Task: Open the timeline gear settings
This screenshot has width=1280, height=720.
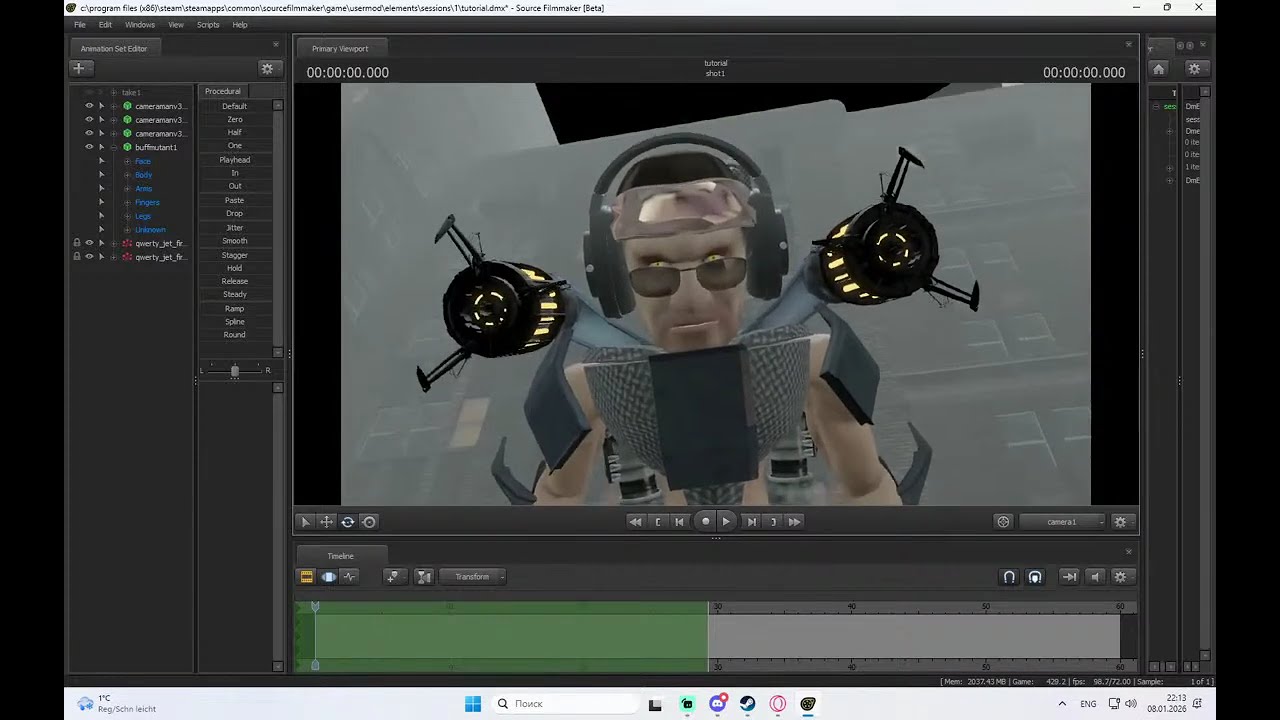Action: 1120,577
